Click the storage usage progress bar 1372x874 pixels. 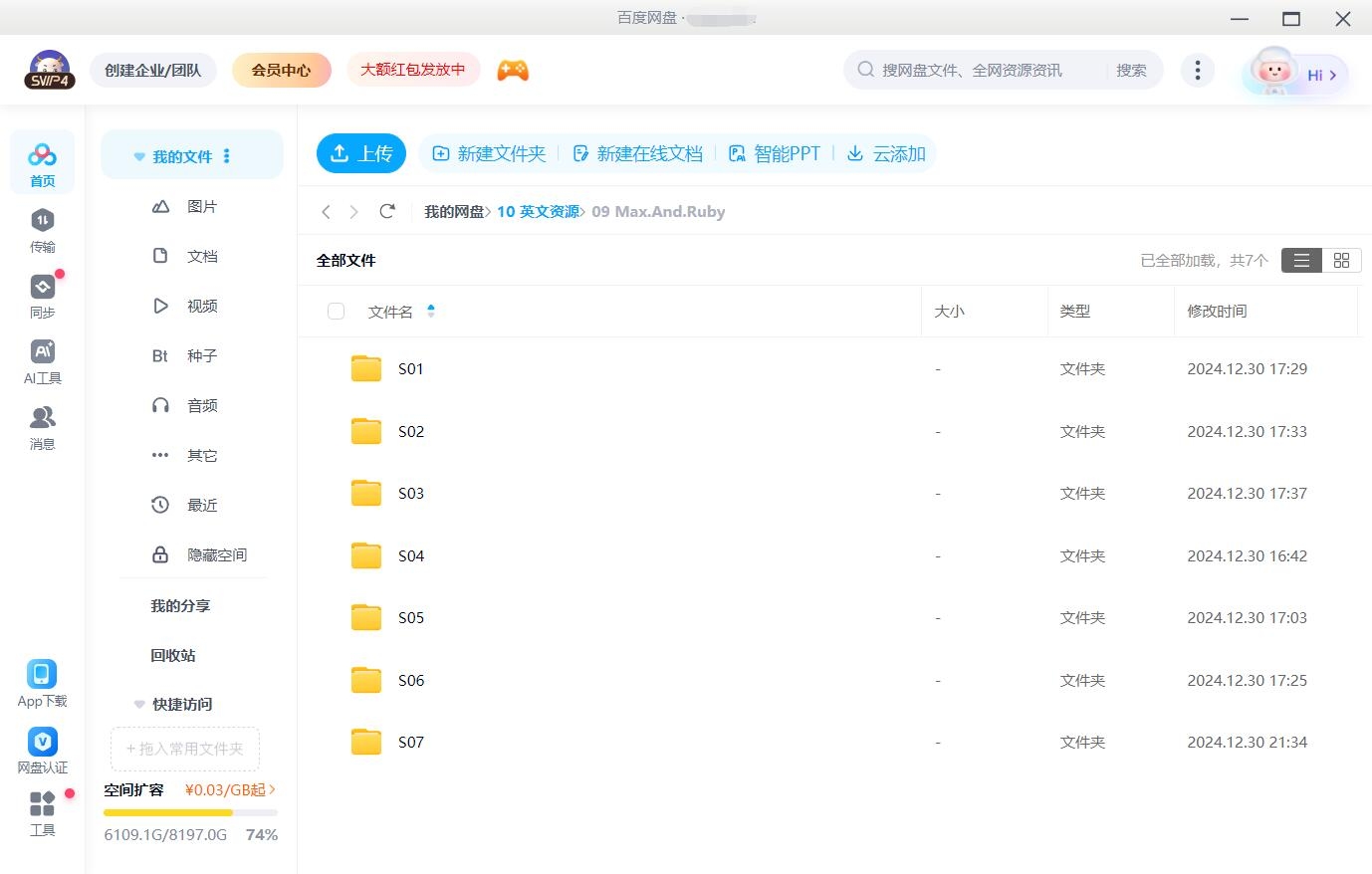pyautogui.click(x=189, y=812)
